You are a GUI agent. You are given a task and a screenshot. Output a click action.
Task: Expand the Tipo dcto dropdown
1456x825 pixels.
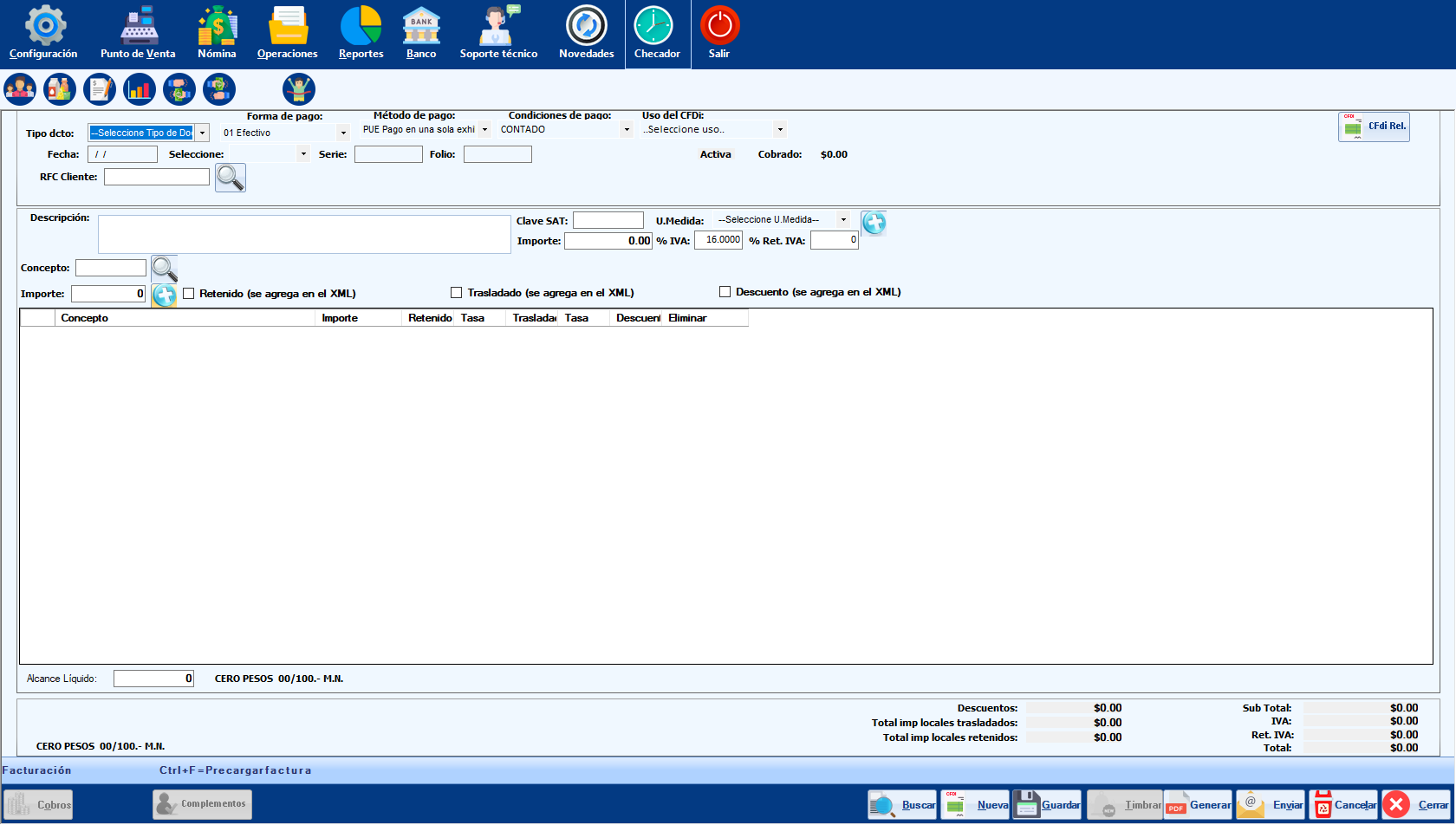pyautogui.click(x=202, y=133)
